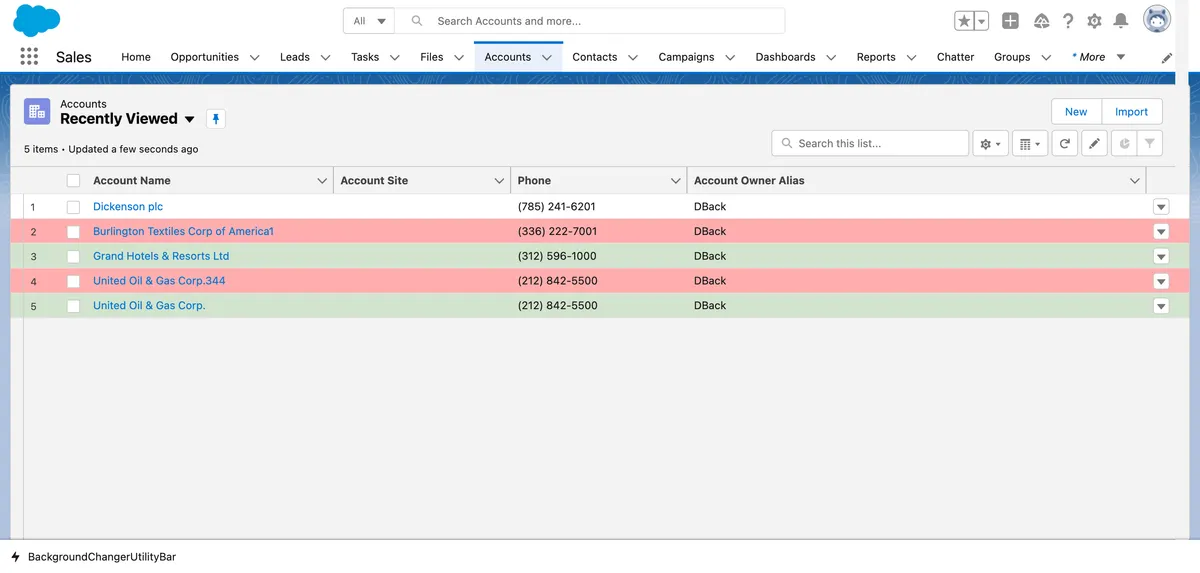Click phone number (785) 241-6201
The height and width of the screenshot is (573, 1200).
[557, 207]
